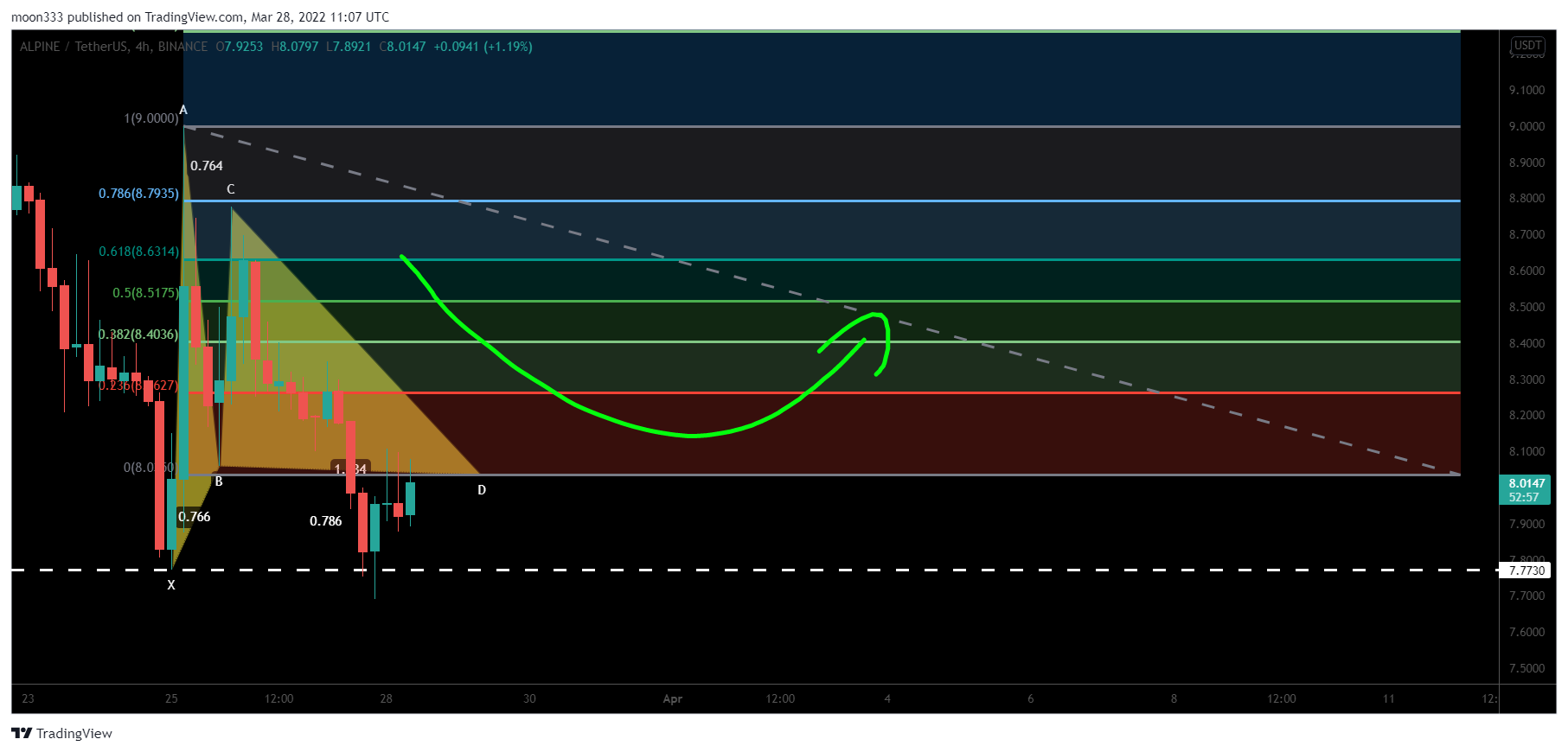Click the date label 6 on time axis

coord(1031,698)
